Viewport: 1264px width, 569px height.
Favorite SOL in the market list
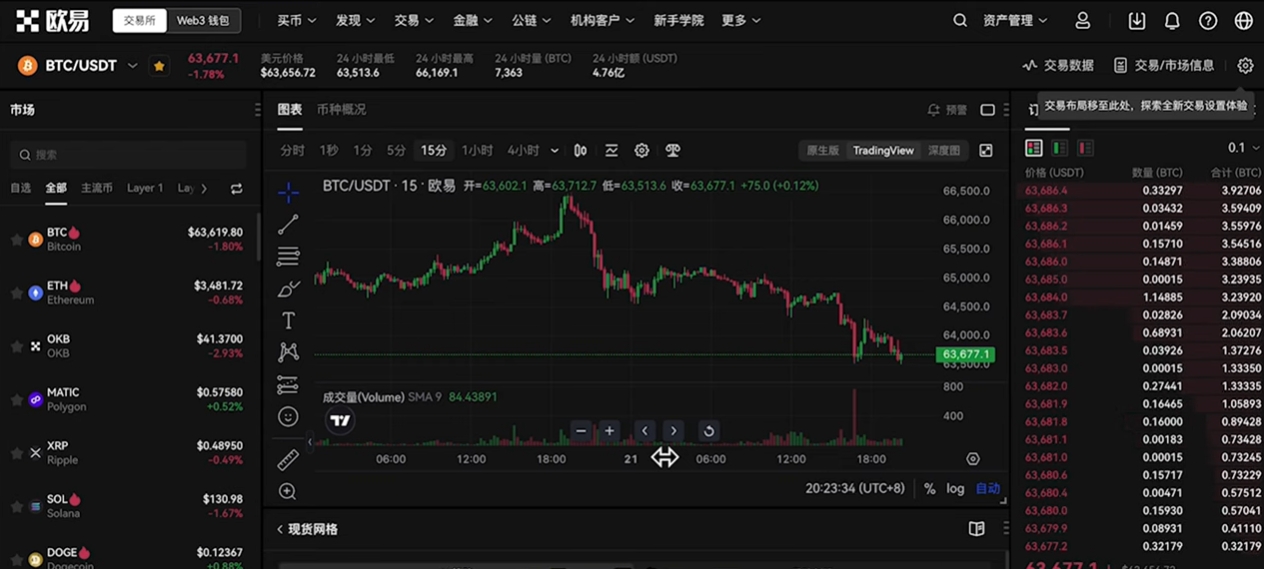17,506
